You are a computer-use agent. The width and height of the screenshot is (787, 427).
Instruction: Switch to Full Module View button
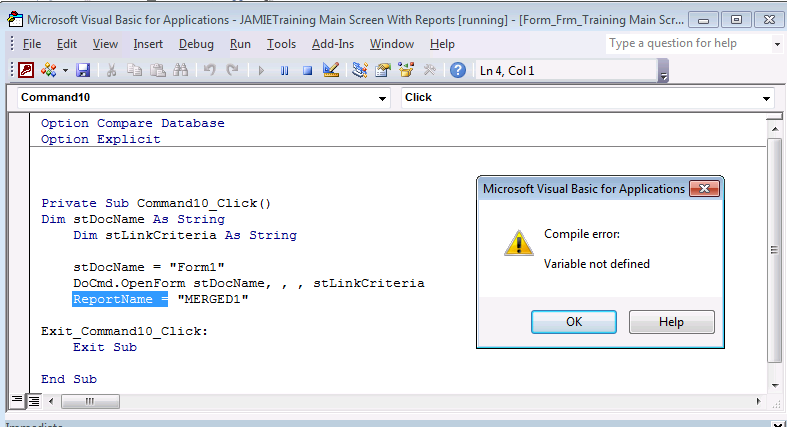[x=34, y=401]
